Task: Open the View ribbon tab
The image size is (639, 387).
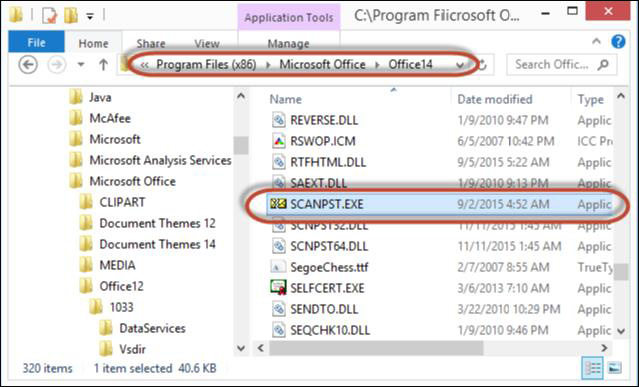Action: point(207,43)
